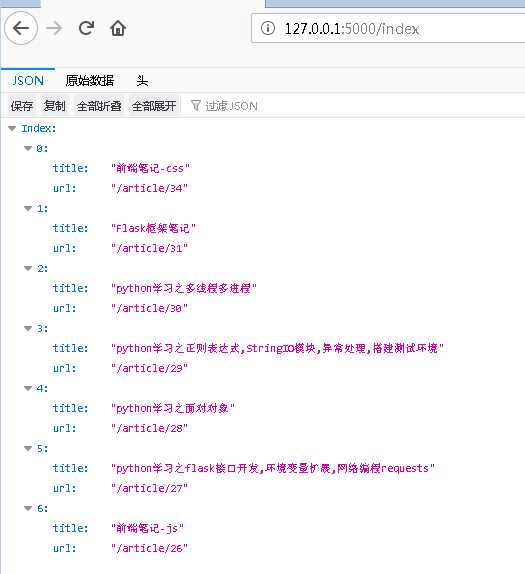Select the value "python学习之多线程多进程"
Image resolution: width=525 pixels, height=574 pixels.
(x=184, y=288)
